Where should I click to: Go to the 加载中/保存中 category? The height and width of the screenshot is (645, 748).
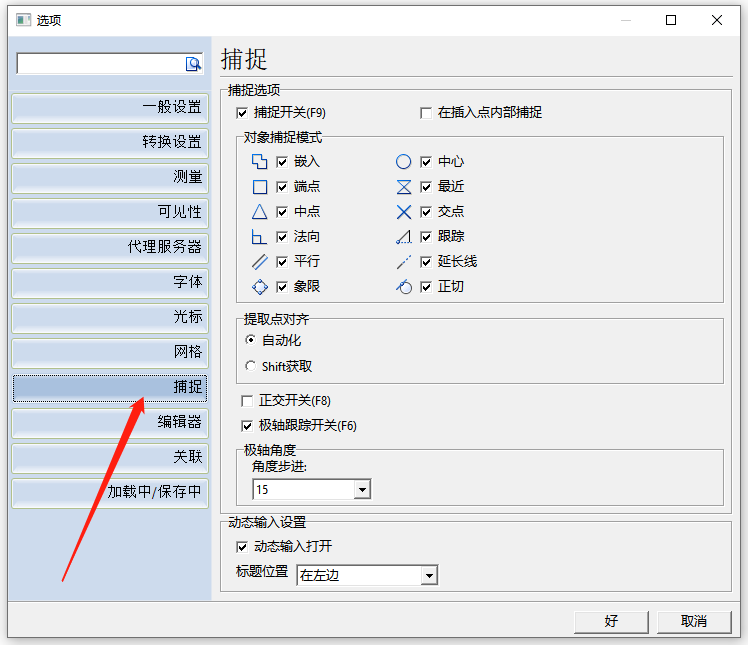[x=110, y=493]
